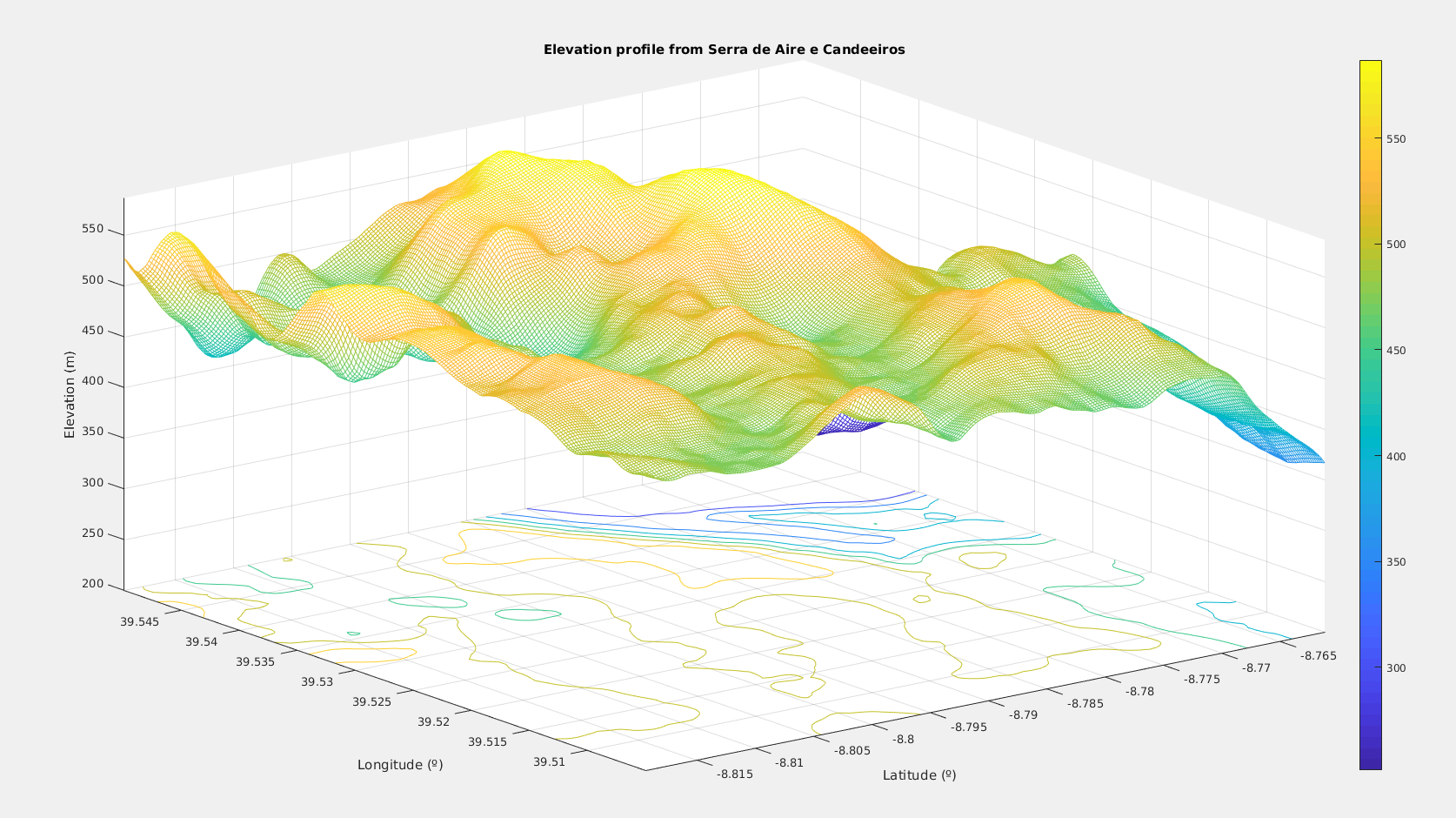Click the 250 tick on the Elevation axis
Screen dimensions: 1456x818
[x=93, y=533]
